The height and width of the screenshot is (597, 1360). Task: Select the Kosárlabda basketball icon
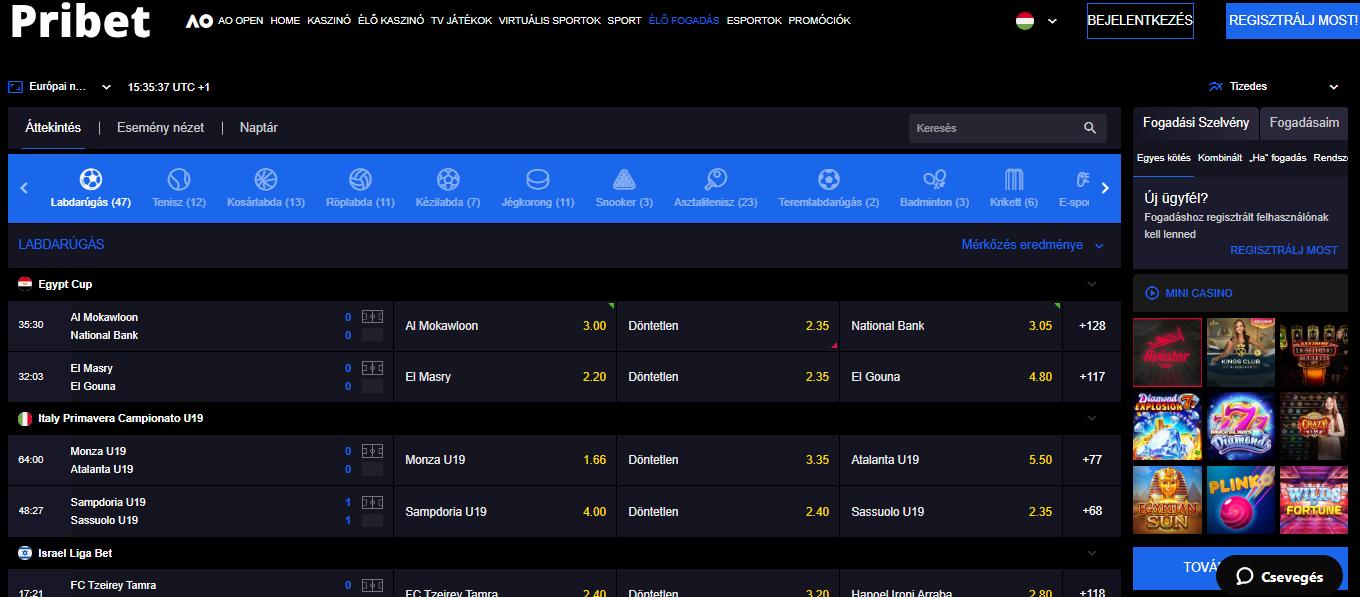265,179
